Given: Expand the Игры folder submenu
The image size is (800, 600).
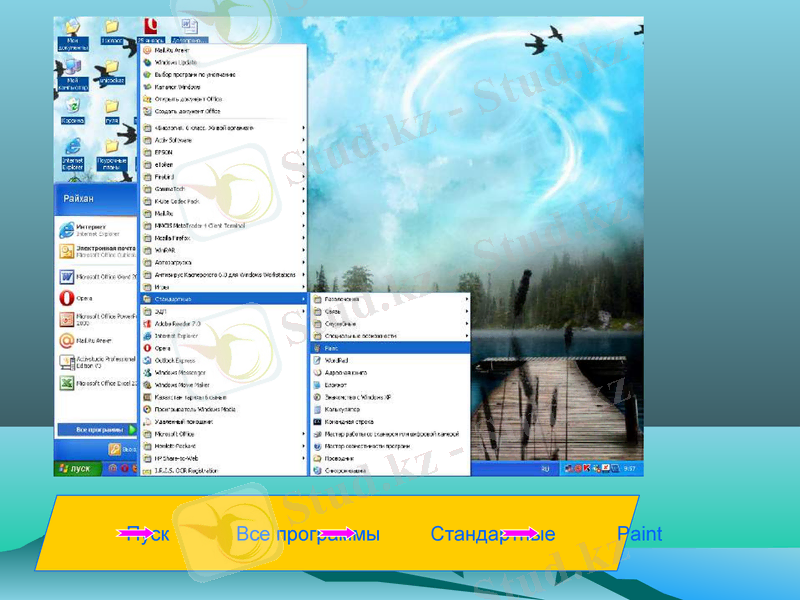Looking at the screenshot, I should 165,286.
